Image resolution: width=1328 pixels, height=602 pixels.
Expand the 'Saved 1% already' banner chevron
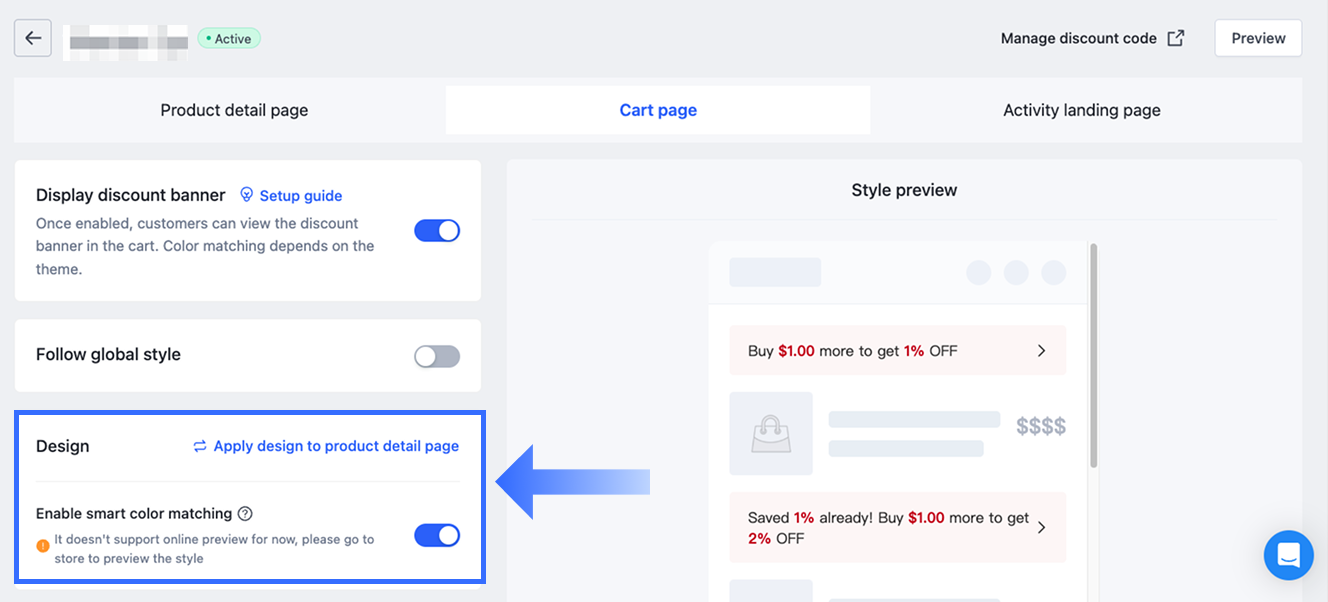(1041, 527)
